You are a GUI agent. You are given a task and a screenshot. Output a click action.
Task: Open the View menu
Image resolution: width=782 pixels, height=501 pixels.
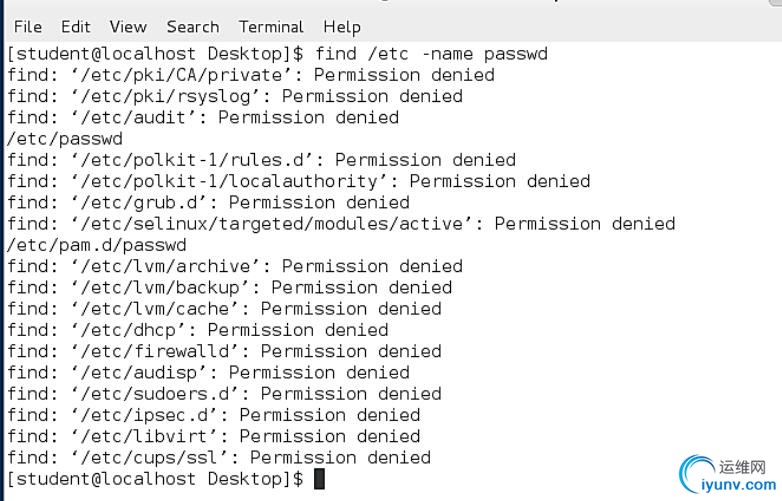click(128, 26)
